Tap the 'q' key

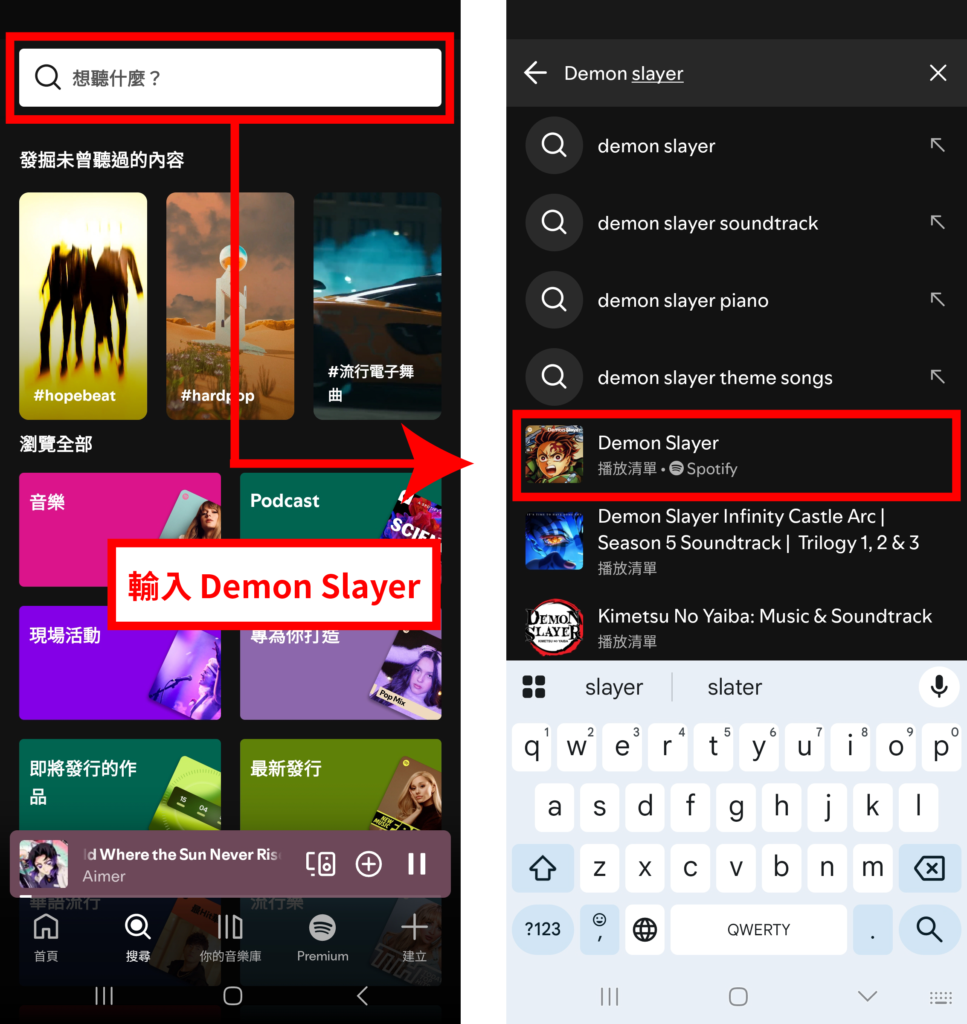tap(533, 746)
